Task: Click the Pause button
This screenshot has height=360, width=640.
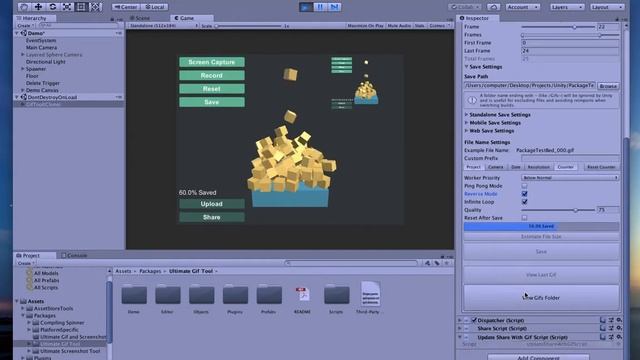Action: [320, 7]
